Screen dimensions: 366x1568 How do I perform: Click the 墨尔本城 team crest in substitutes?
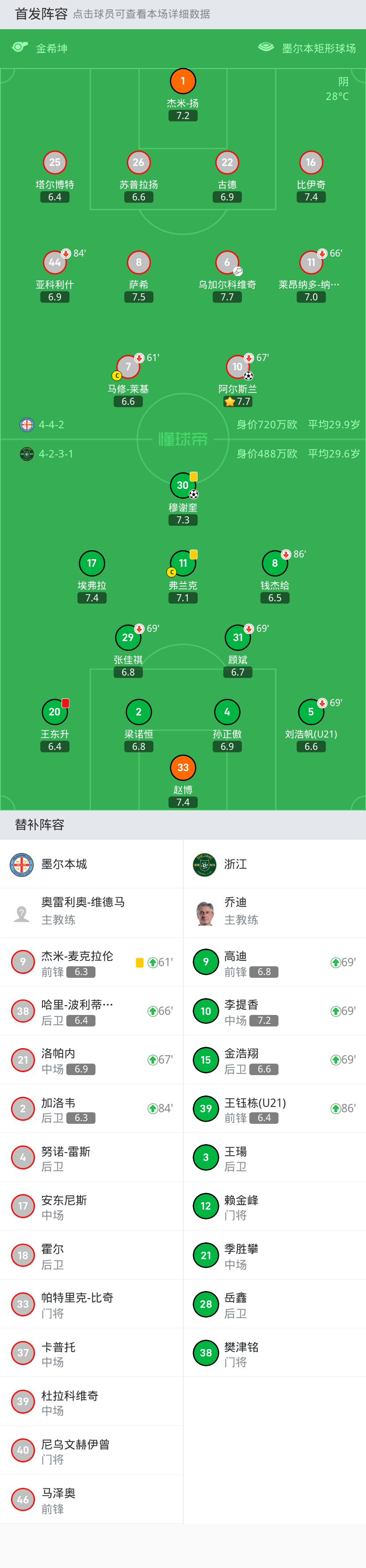[x=22, y=865]
